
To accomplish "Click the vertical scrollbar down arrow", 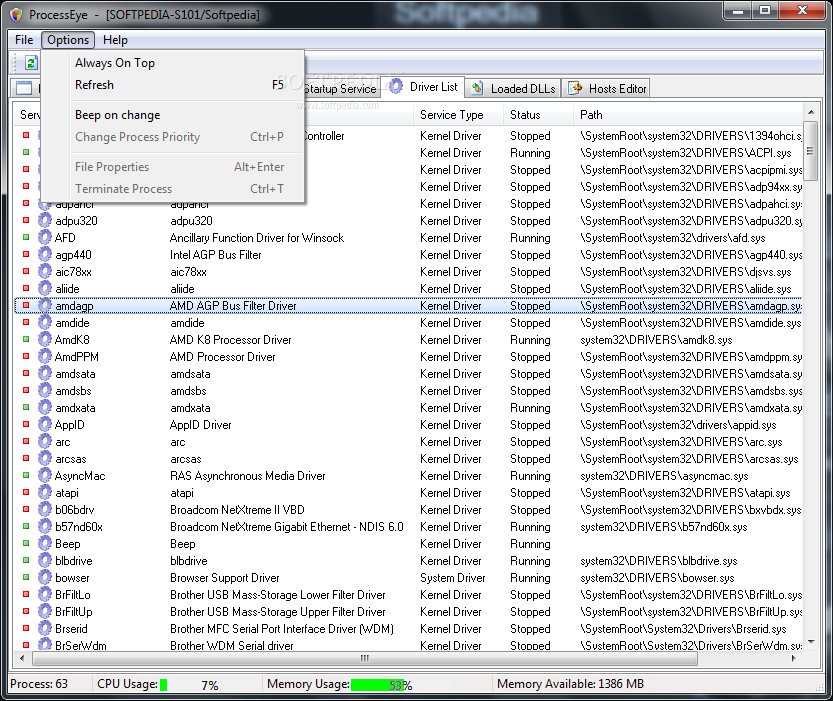I will coord(811,643).
